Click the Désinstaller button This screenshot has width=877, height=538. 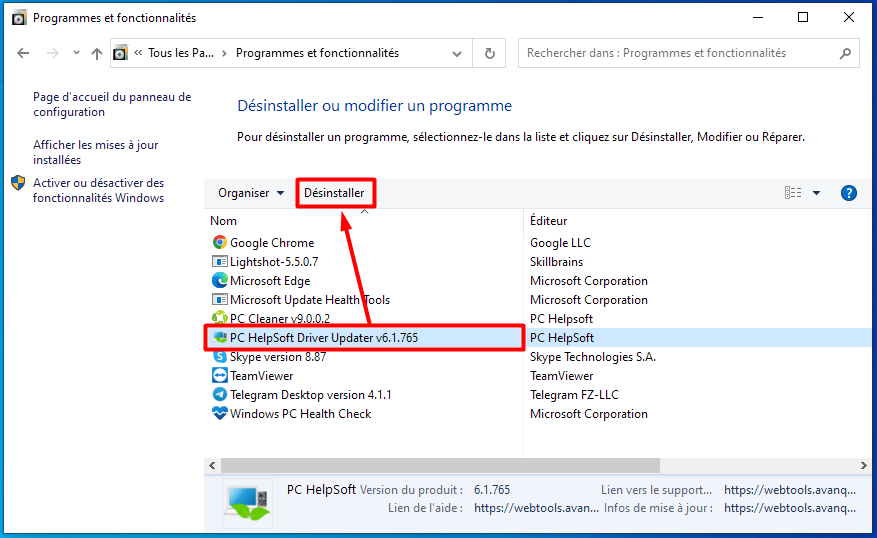coord(334,193)
